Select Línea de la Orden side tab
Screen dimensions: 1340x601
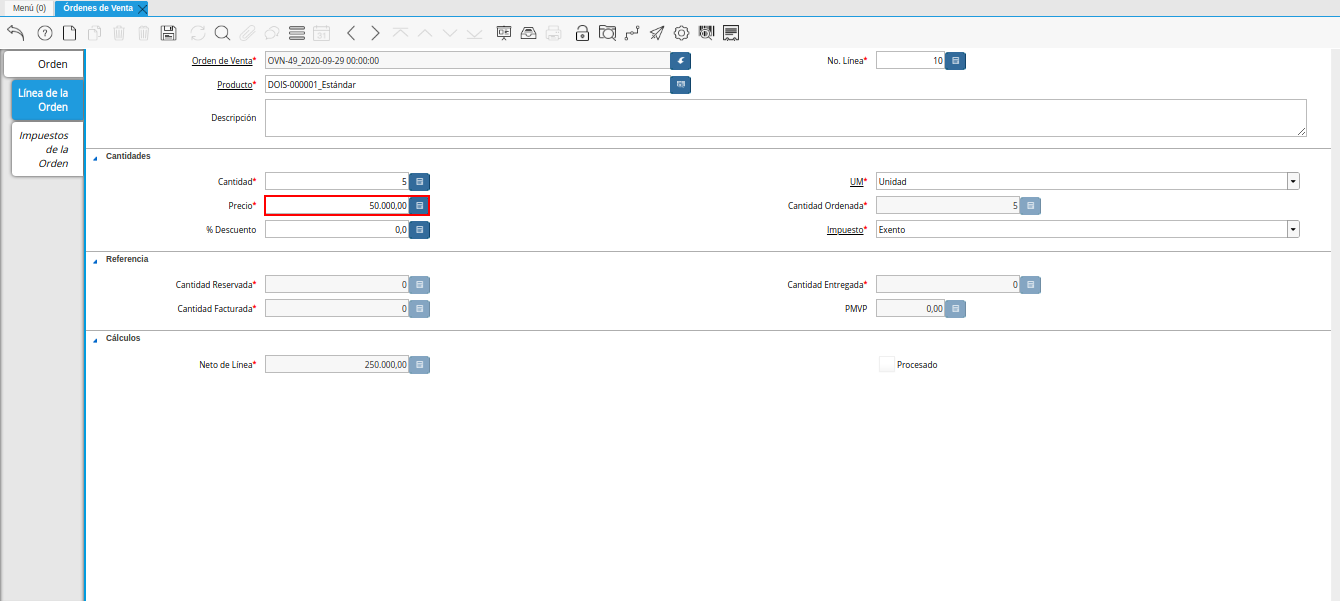pos(48,100)
